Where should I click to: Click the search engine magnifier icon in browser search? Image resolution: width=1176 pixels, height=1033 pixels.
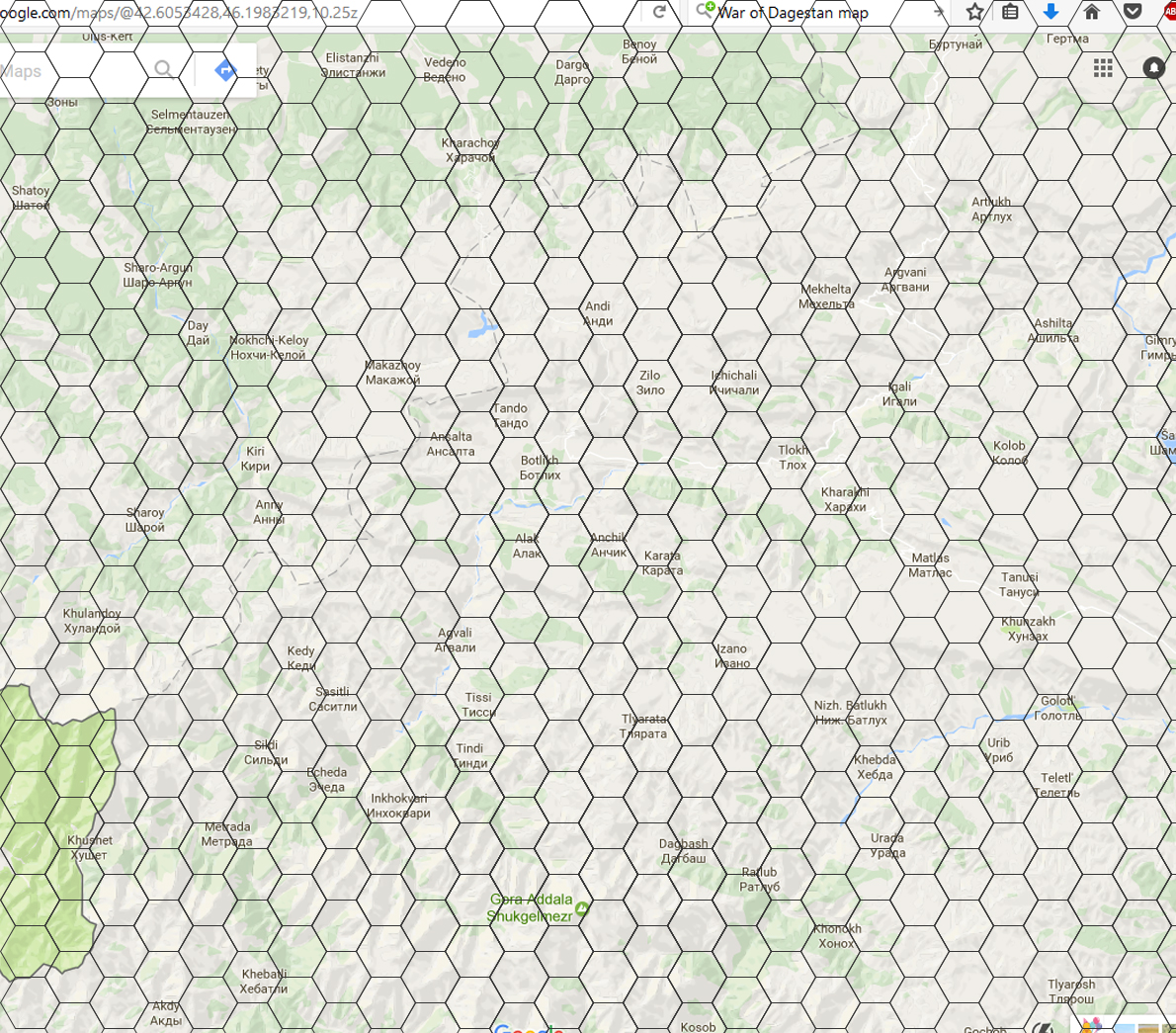(705, 10)
